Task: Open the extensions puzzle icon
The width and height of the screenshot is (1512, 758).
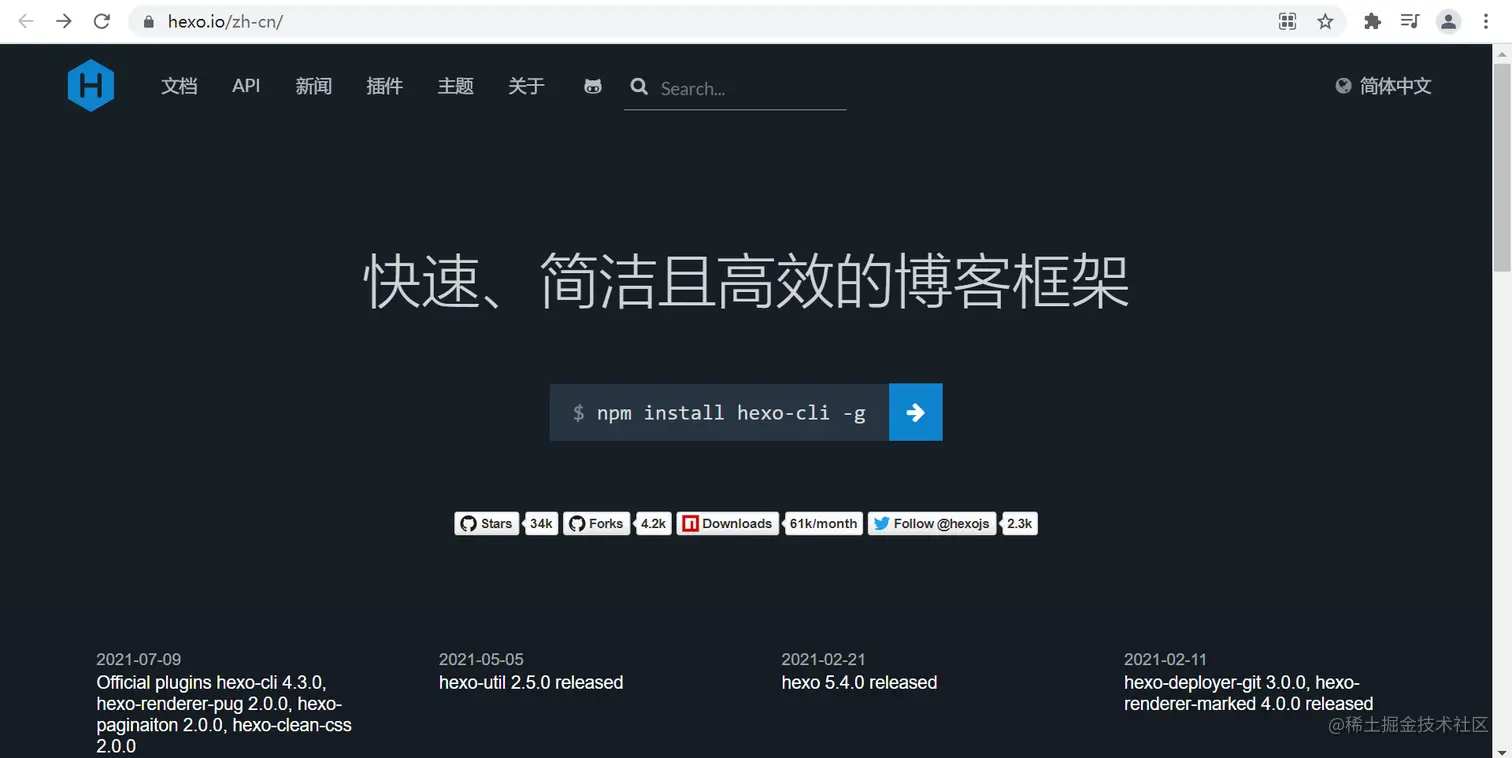Action: [1372, 21]
